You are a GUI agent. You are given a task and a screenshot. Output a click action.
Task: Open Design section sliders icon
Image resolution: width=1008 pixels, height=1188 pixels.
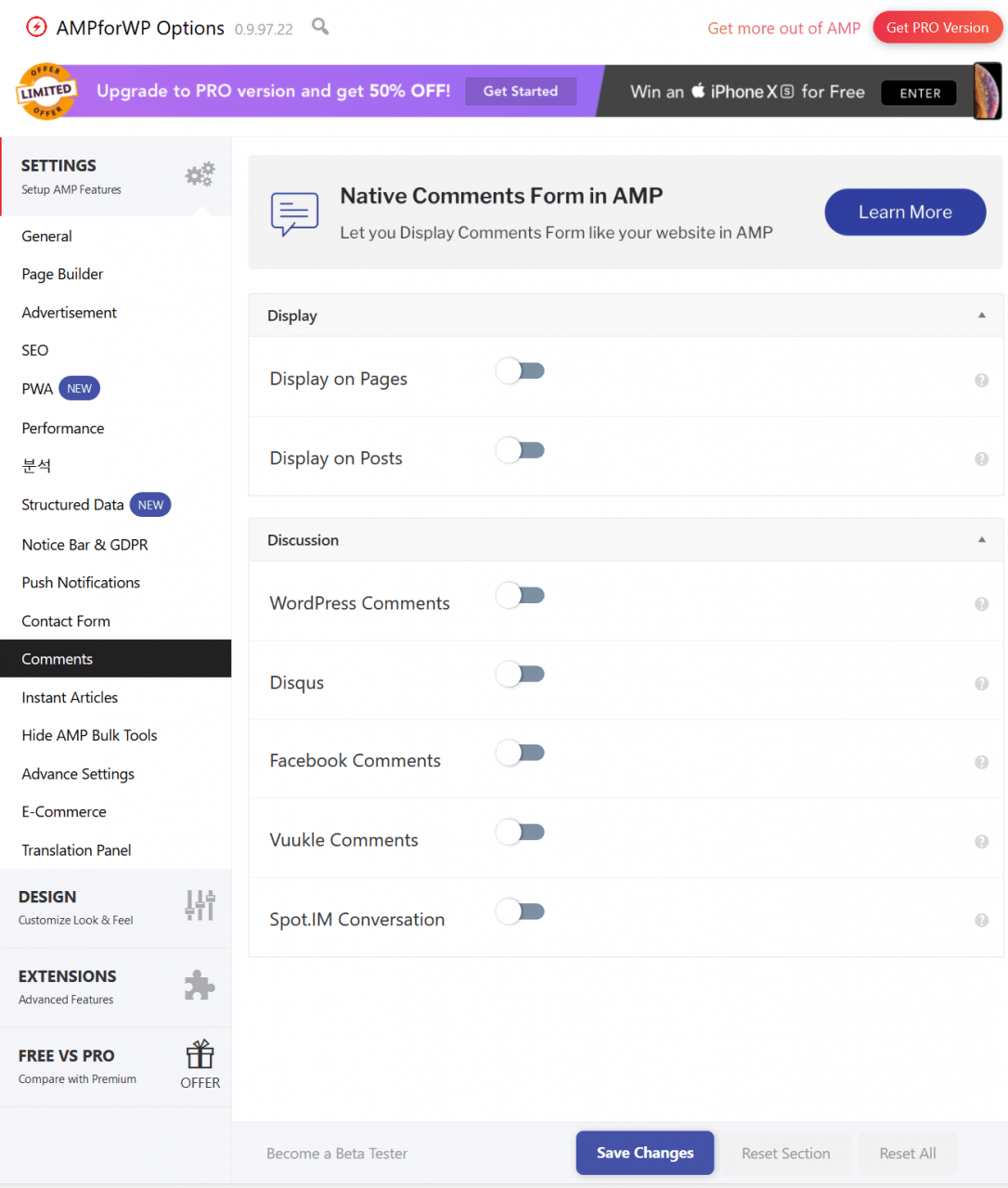pyautogui.click(x=200, y=905)
